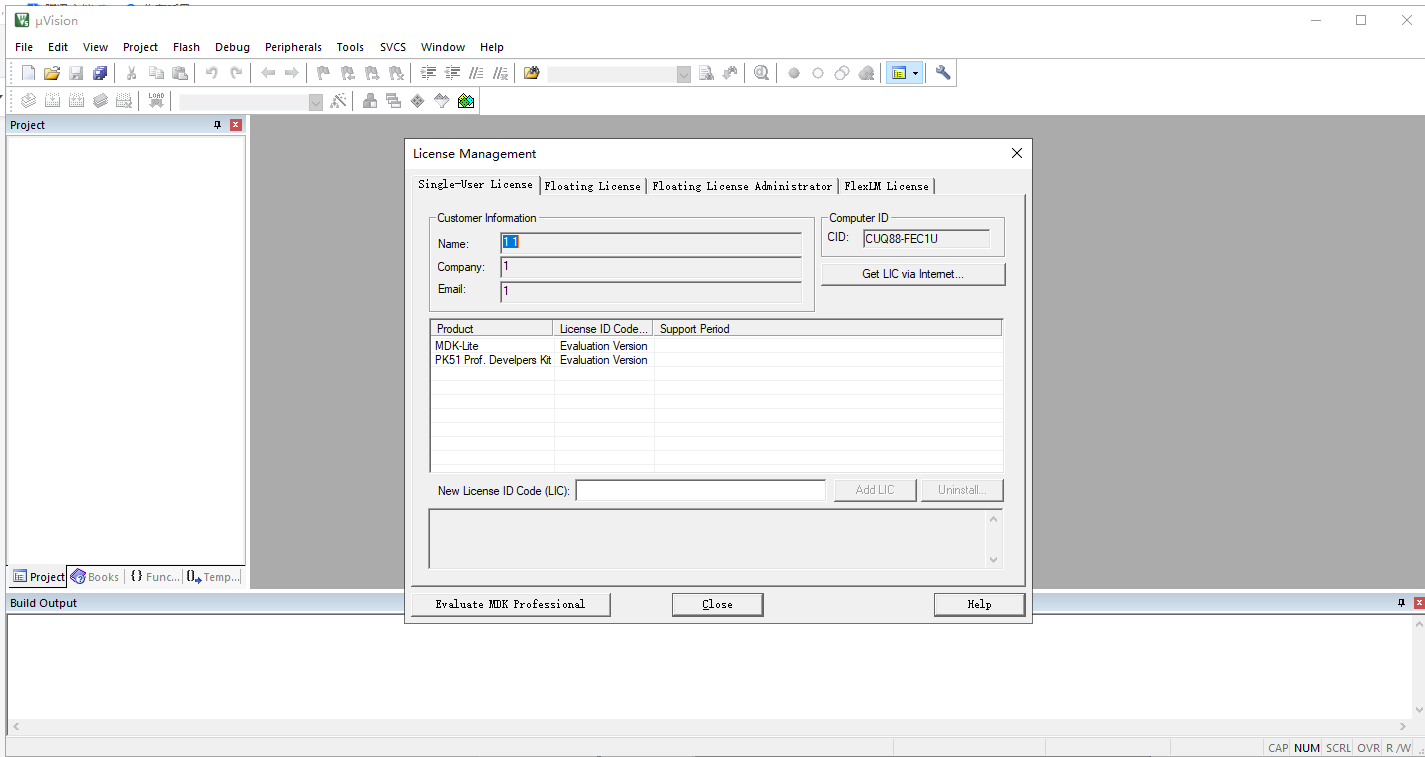Screen dimensions: 1425x757
Task: Pin the Build Output panel
Action: pyautogui.click(x=1401, y=603)
